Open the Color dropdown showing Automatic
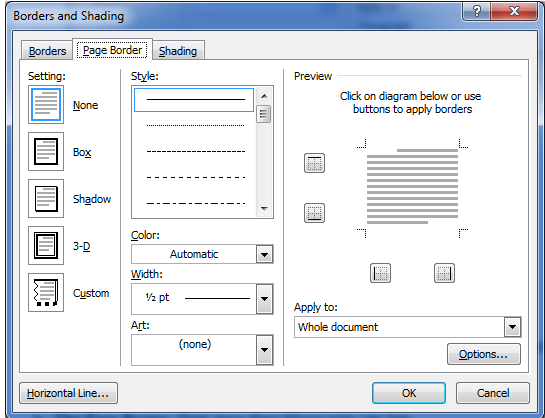The width and height of the screenshot is (545, 418). [202, 254]
